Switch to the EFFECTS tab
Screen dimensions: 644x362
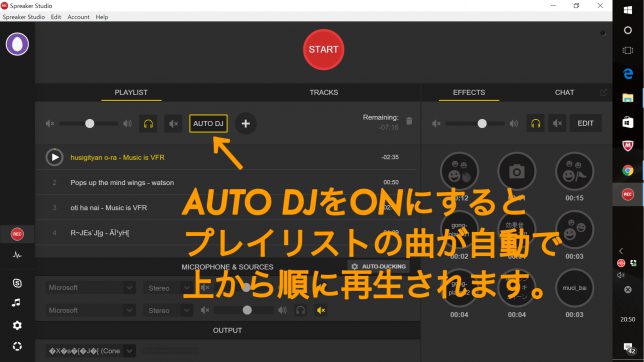click(x=469, y=92)
